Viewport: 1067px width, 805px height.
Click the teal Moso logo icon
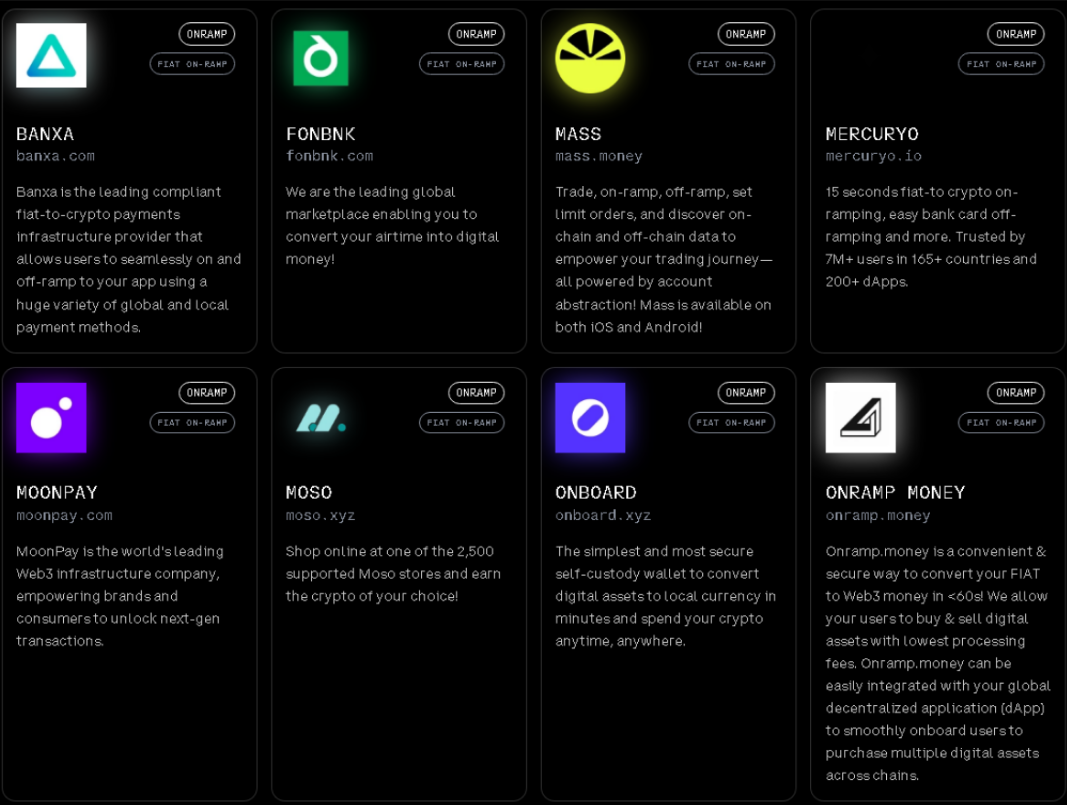pos(321,418)
